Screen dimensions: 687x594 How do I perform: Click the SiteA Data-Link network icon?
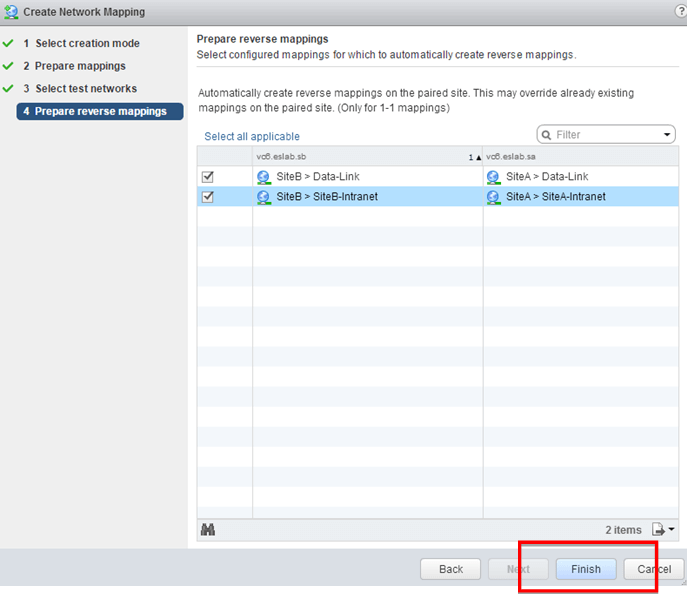coord(494,177)
